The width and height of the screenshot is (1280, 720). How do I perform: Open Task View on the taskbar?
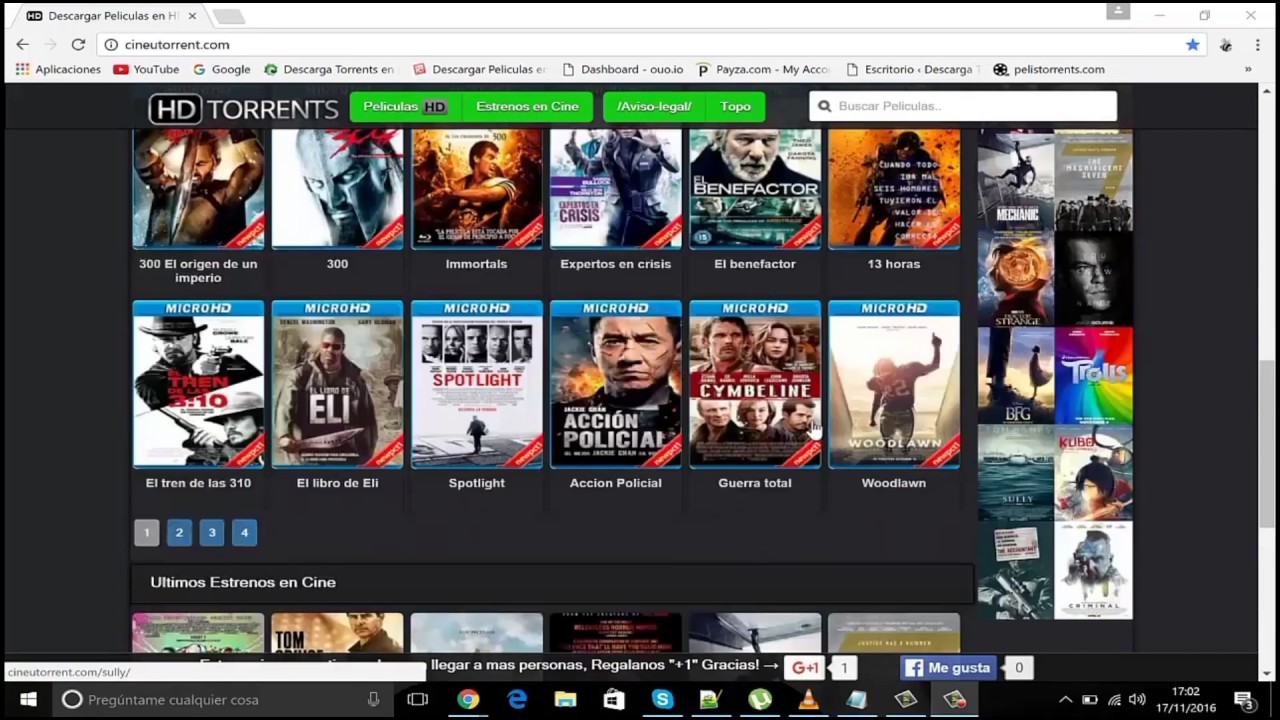418,700
